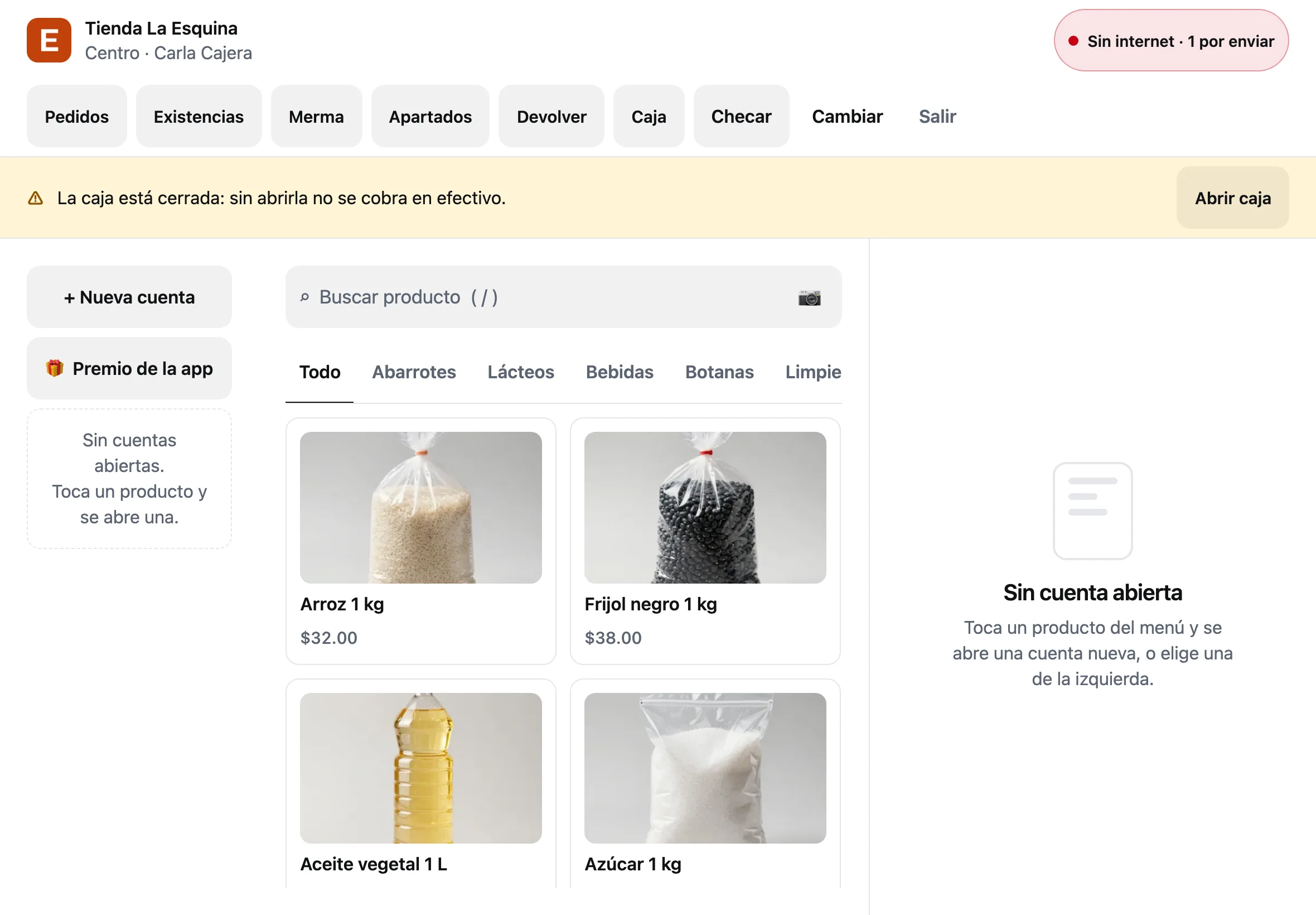Image resolution: width=1316 pixels, height=915 pixels.
Task: Show the Bebidas category
Action: tap(620, 372)
